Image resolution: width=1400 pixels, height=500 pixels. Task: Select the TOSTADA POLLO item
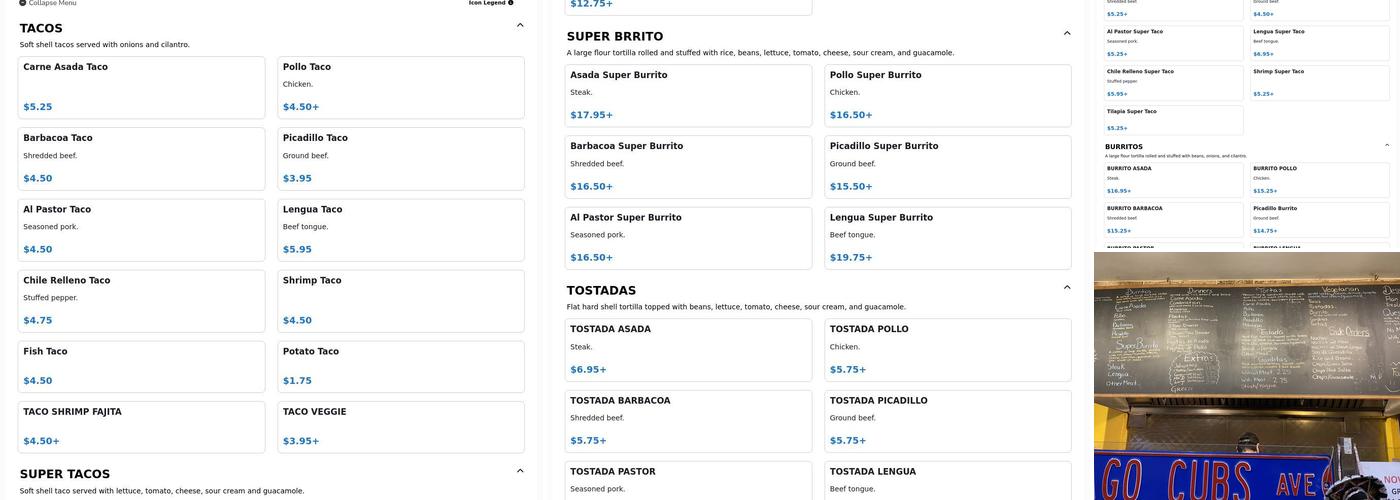tap(947, 349)
